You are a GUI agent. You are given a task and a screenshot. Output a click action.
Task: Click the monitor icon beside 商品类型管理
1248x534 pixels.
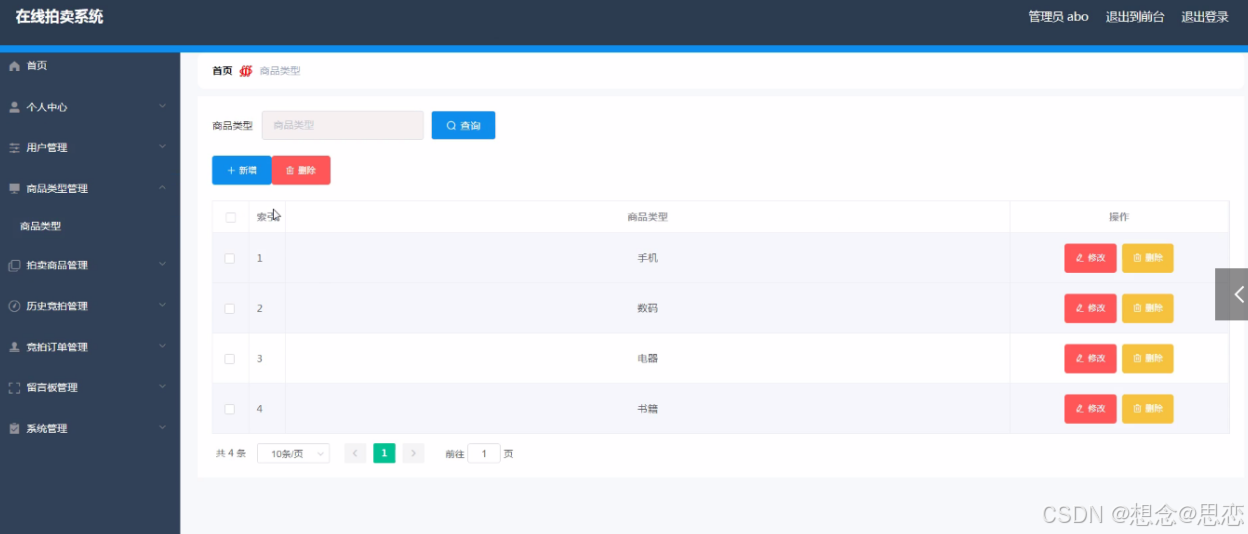click(14, 188)
